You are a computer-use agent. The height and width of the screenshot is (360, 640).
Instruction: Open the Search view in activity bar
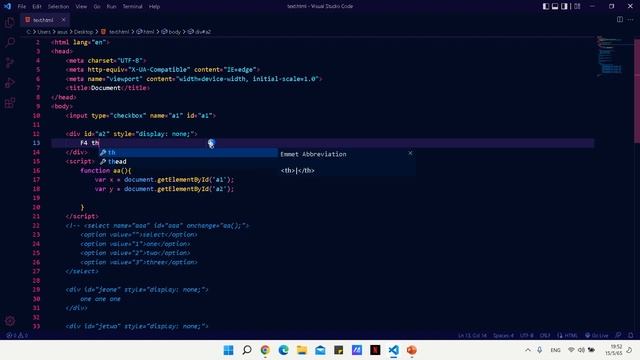tap(10, 42)
